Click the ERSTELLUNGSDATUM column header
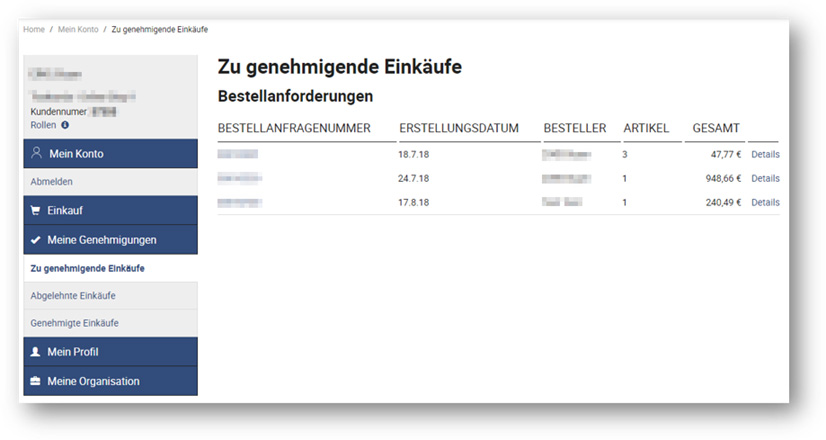Screen dimensions: 826x440 459,128
